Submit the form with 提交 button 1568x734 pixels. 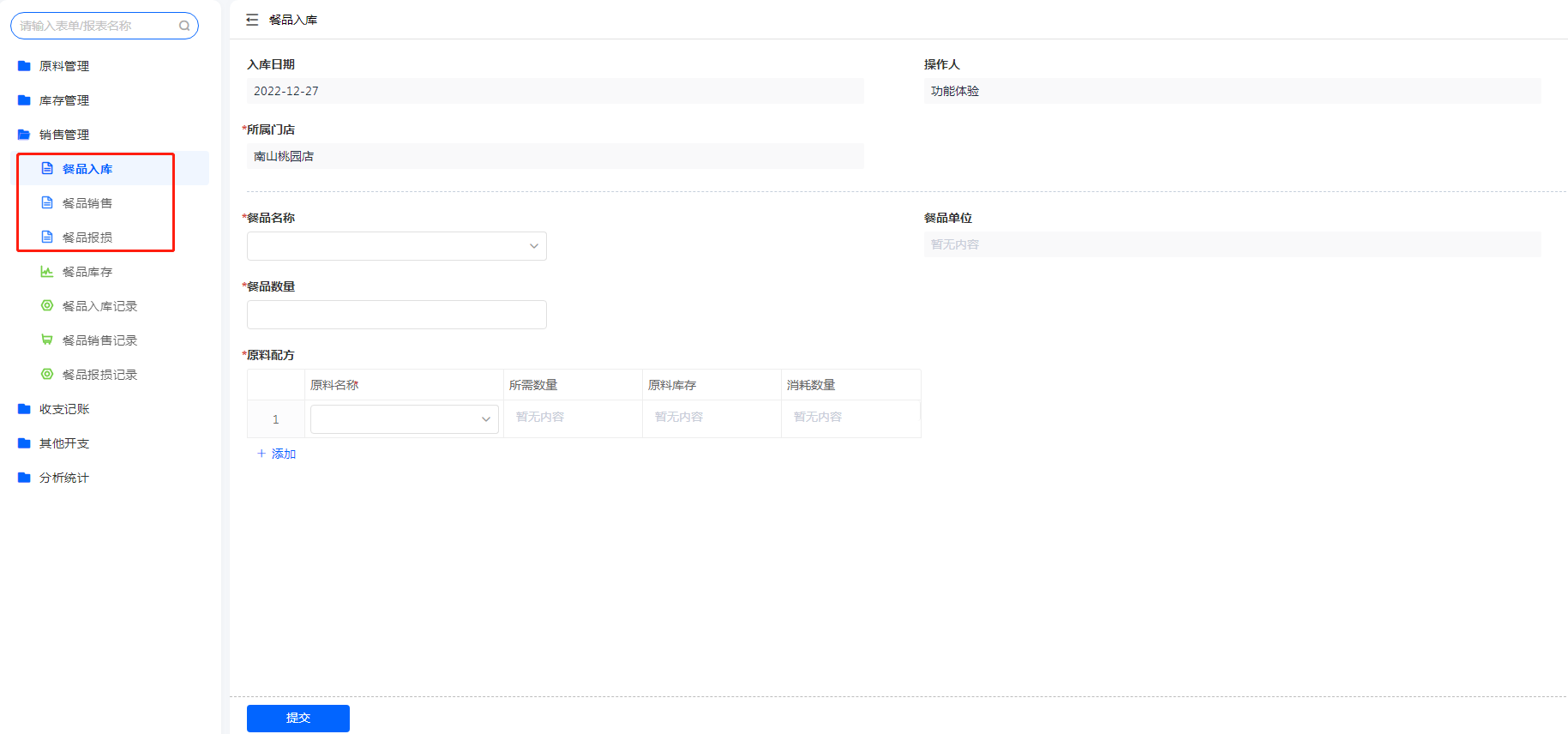coord(298,719)
